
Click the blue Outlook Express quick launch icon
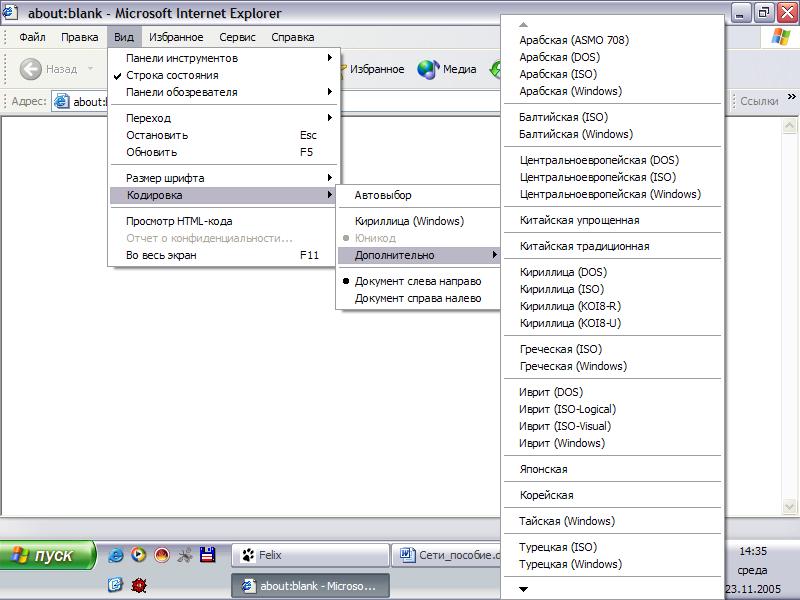pos(116,585)
